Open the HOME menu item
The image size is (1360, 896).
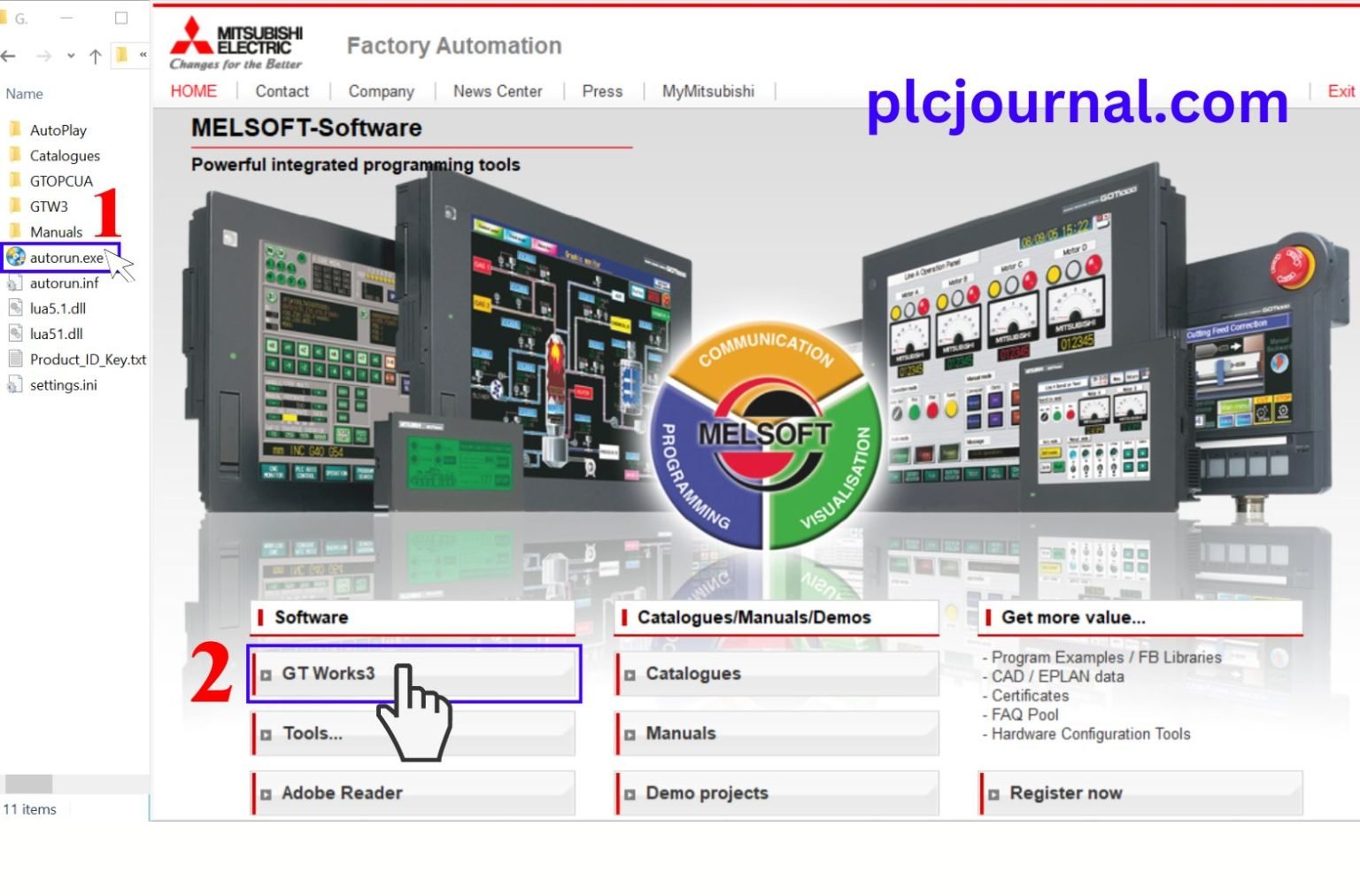193,91
